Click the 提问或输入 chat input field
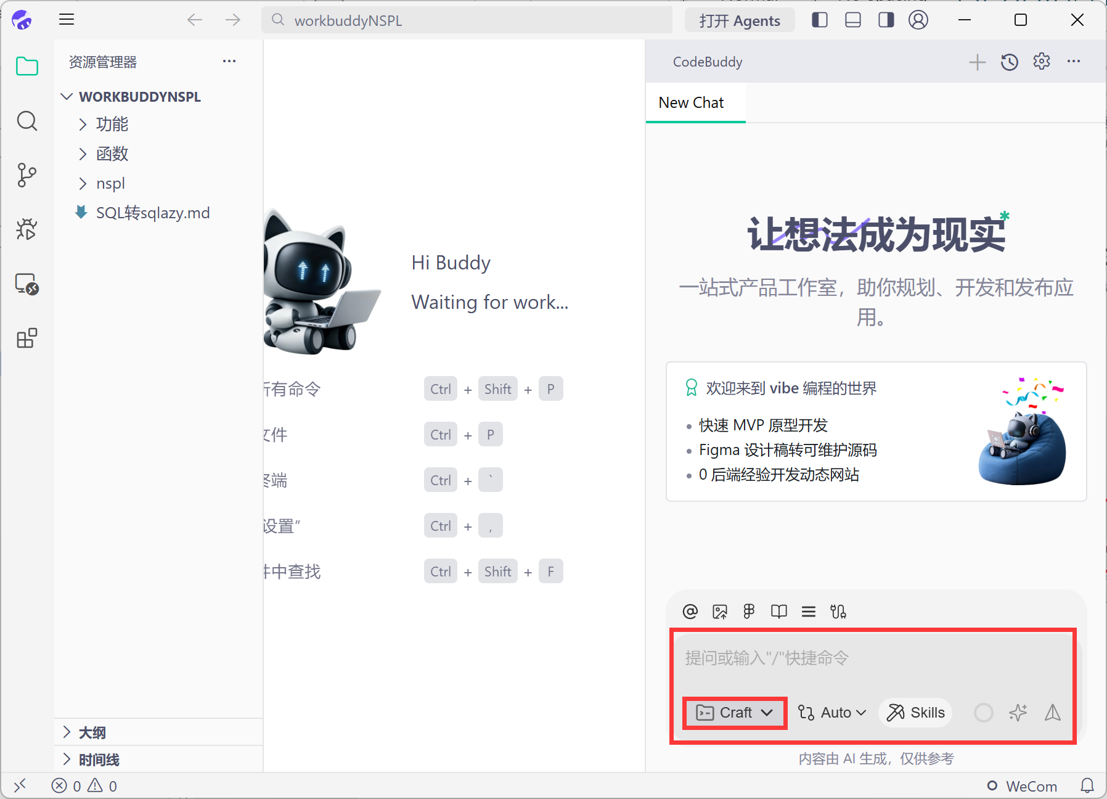 [873, 659]
